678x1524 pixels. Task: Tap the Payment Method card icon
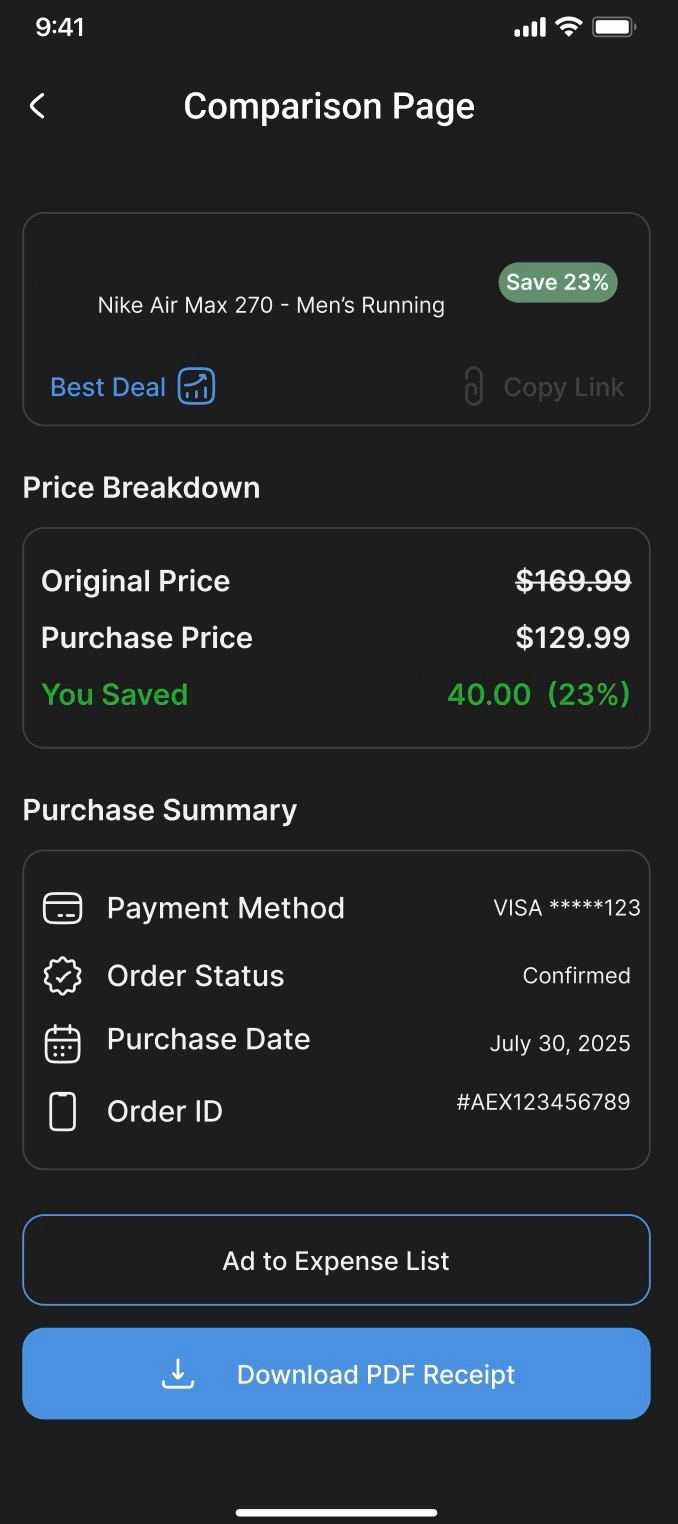pos(62,908)
